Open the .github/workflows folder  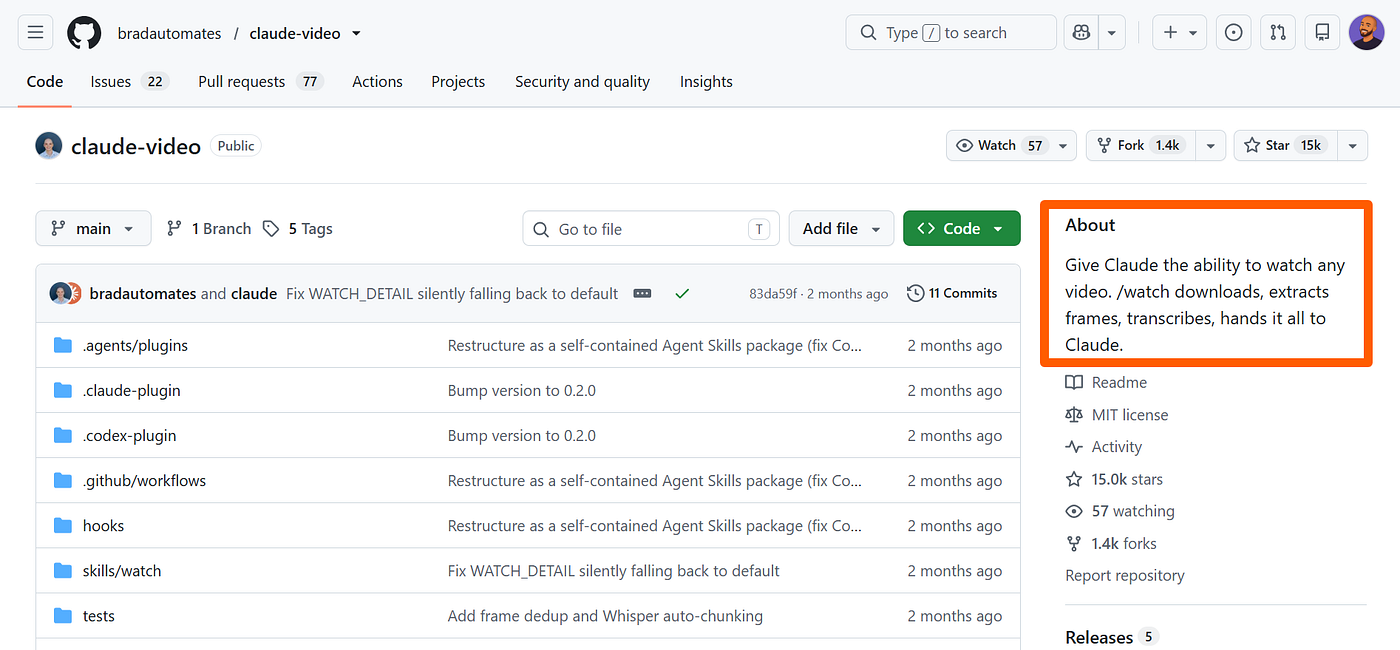pyautogui.click(x=144, y=481)
